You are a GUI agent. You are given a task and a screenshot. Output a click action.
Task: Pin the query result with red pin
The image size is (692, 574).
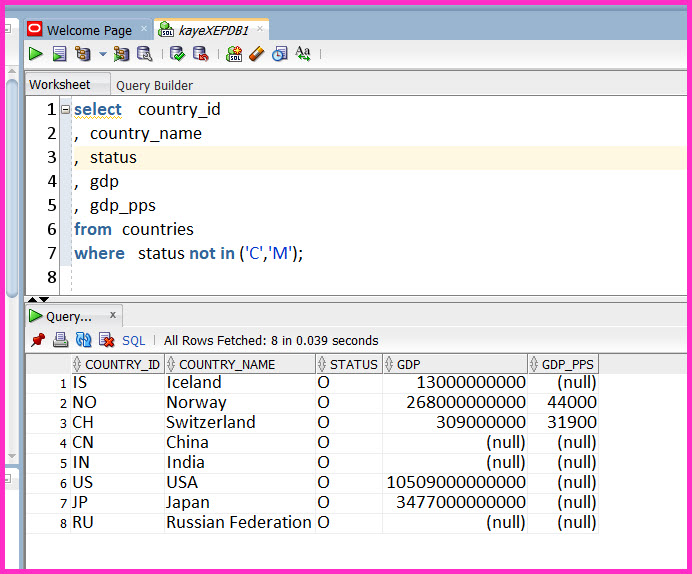(38, 340)
